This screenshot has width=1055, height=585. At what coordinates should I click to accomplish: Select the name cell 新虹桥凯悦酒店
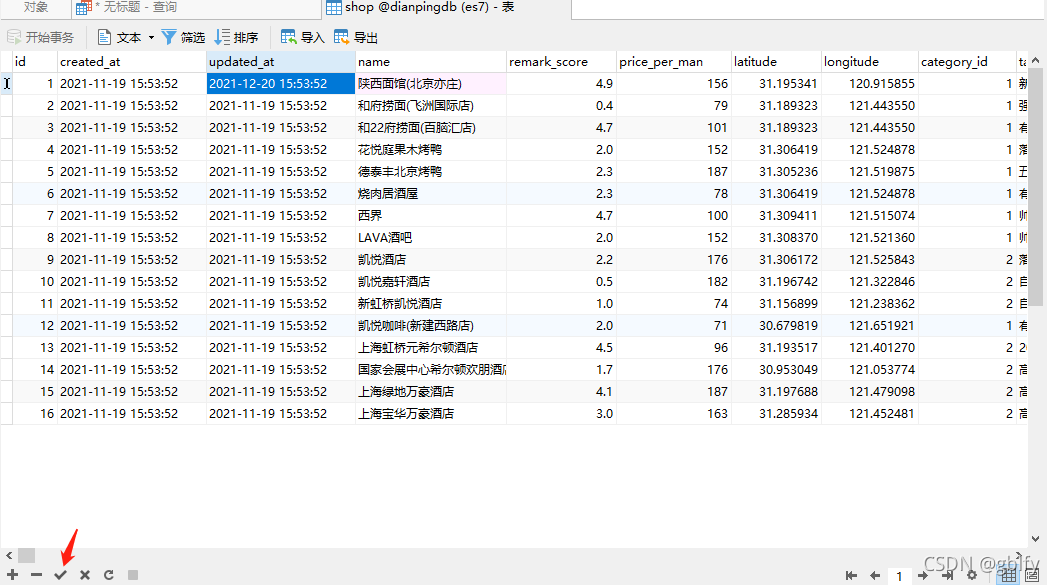431,304
